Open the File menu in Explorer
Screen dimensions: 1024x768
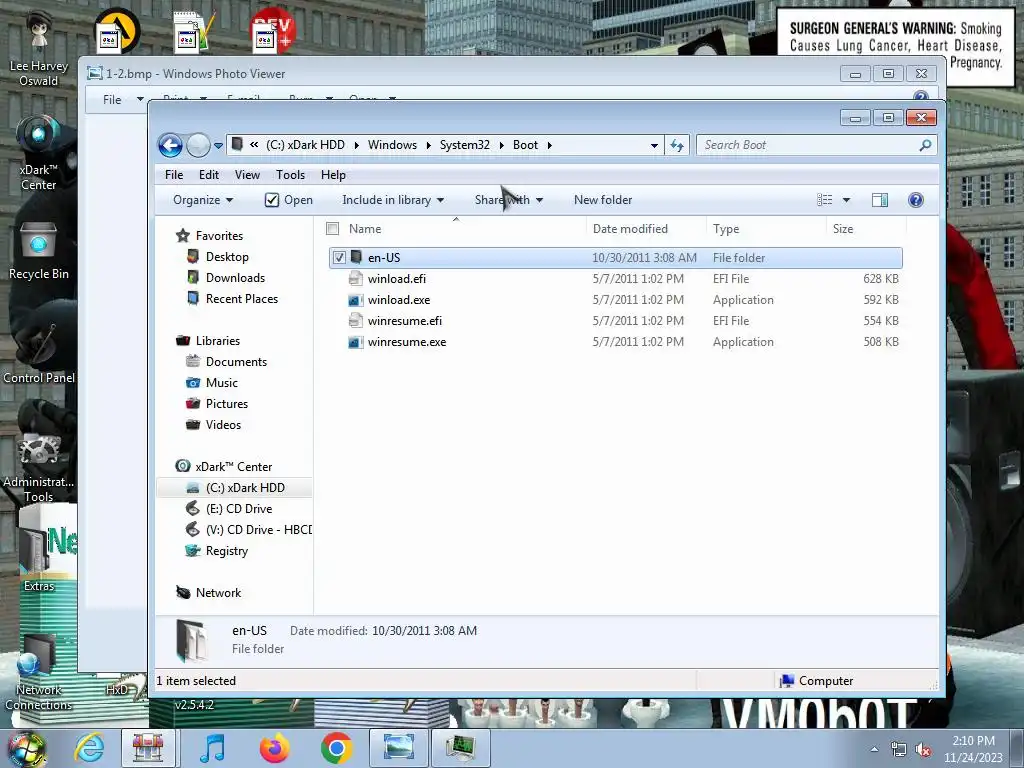click(x=174, y=175)
